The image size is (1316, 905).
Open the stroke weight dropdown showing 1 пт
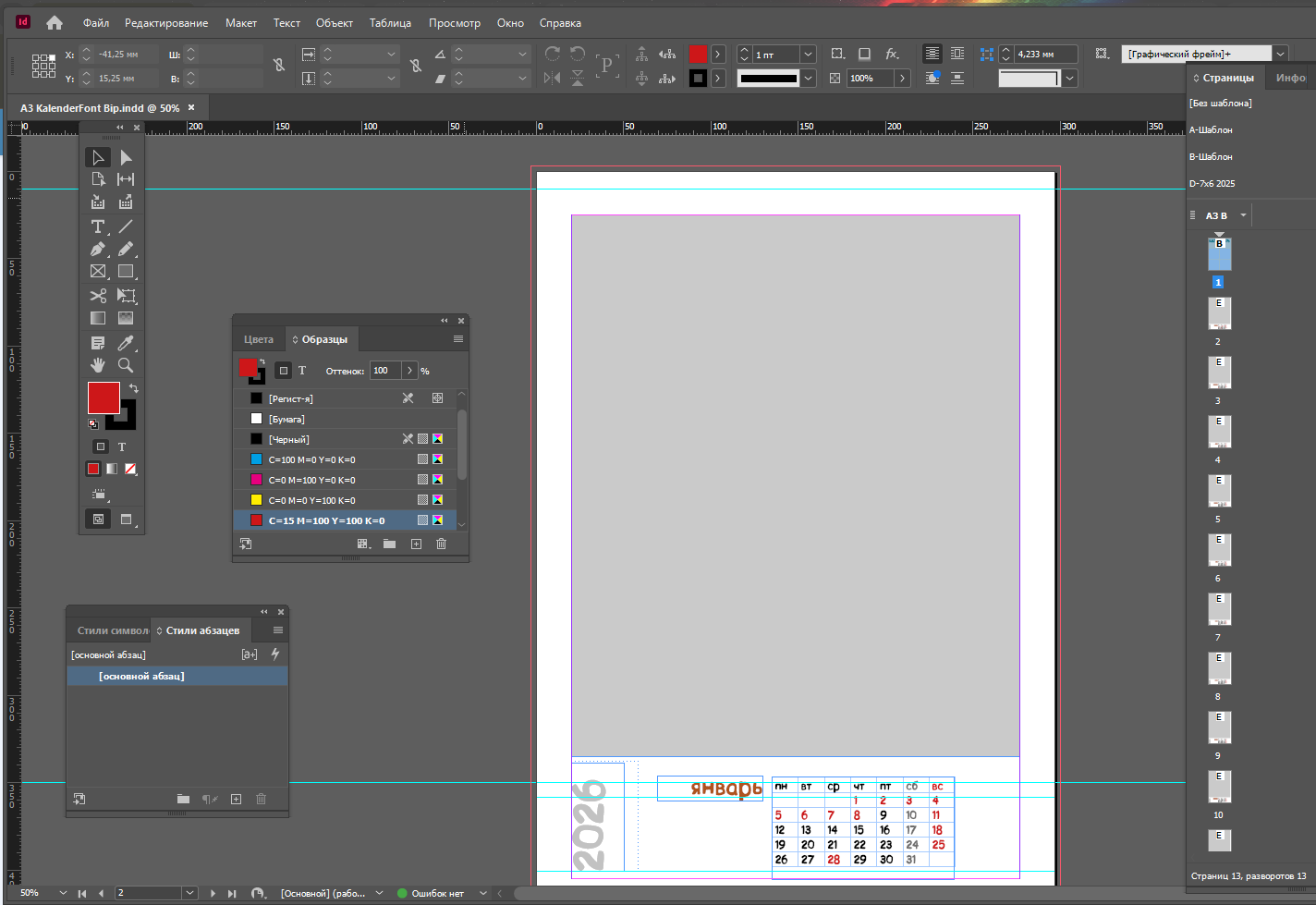pyautogui.click(x=808, y=55)
